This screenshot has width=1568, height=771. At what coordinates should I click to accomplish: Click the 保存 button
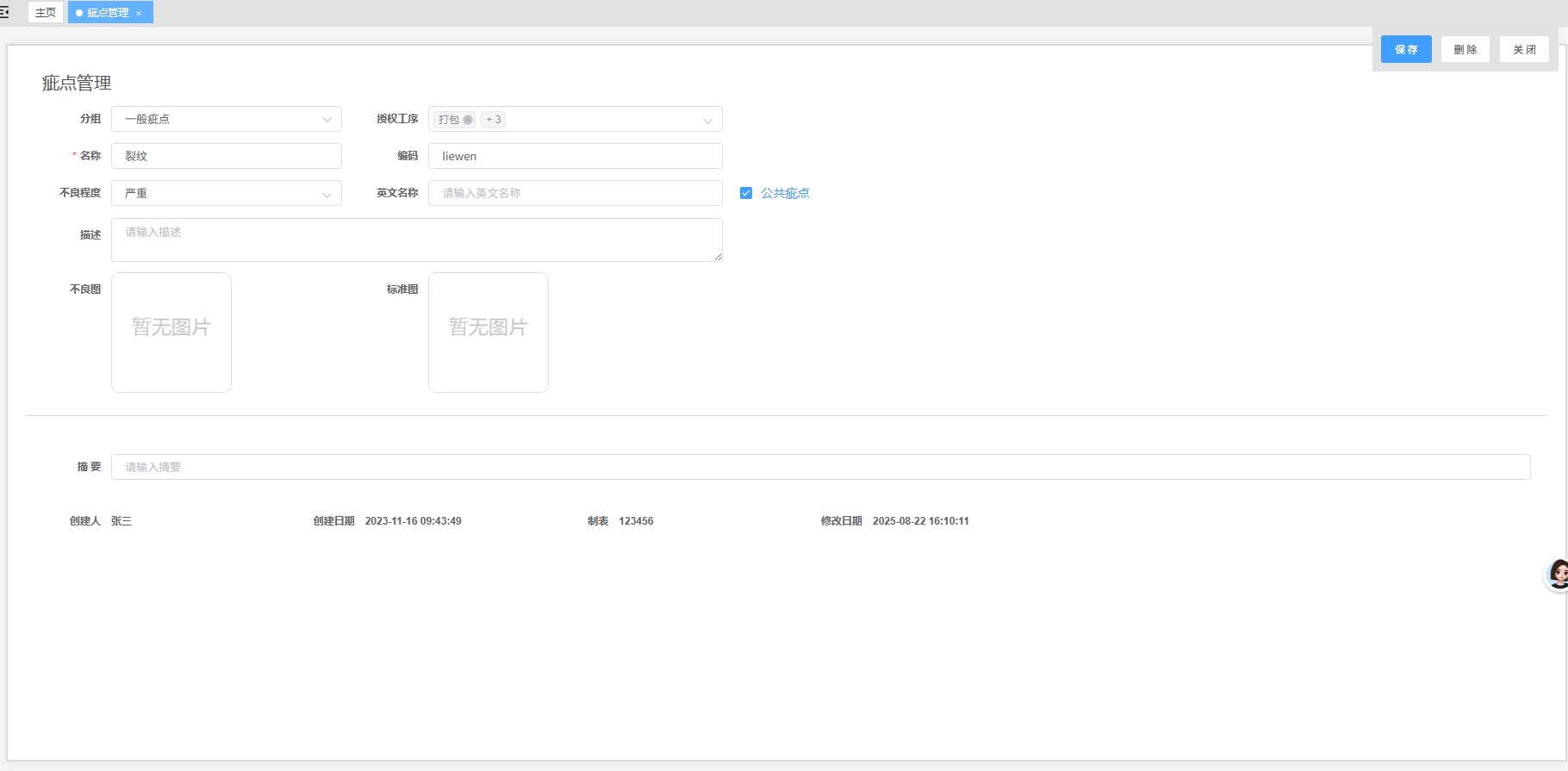1406,49
